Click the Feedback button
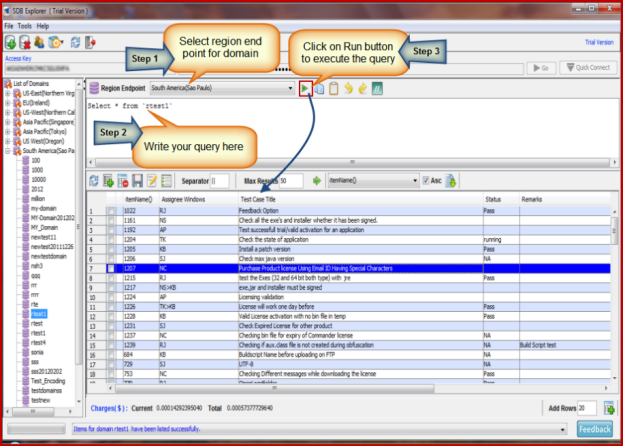 594,429
